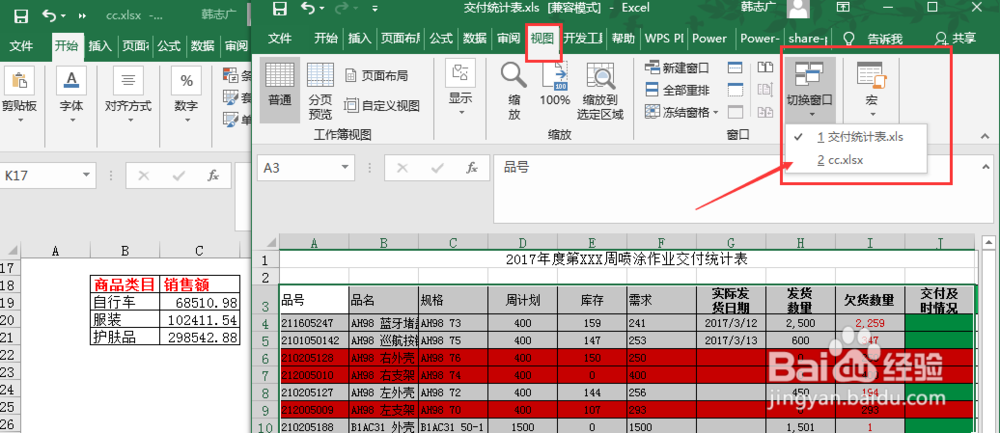The image size is (1000, 433).
Task: Zoom to selection (缩放到选定区域)
Action: 600,90
